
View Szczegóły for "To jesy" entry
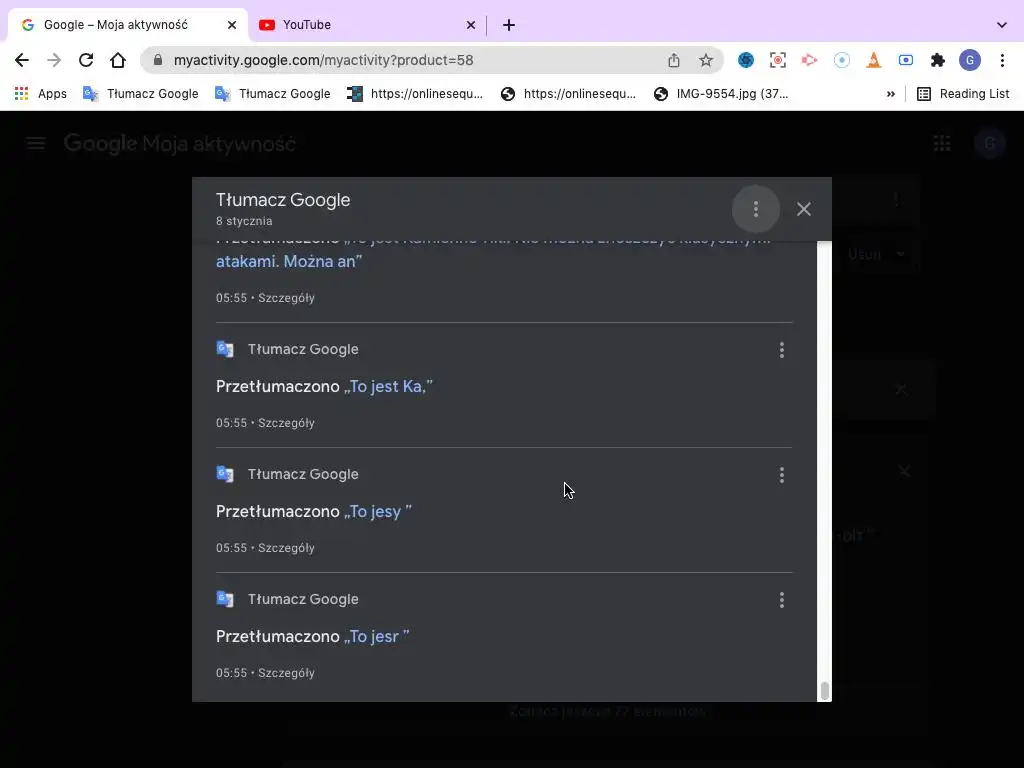point(286,547)
